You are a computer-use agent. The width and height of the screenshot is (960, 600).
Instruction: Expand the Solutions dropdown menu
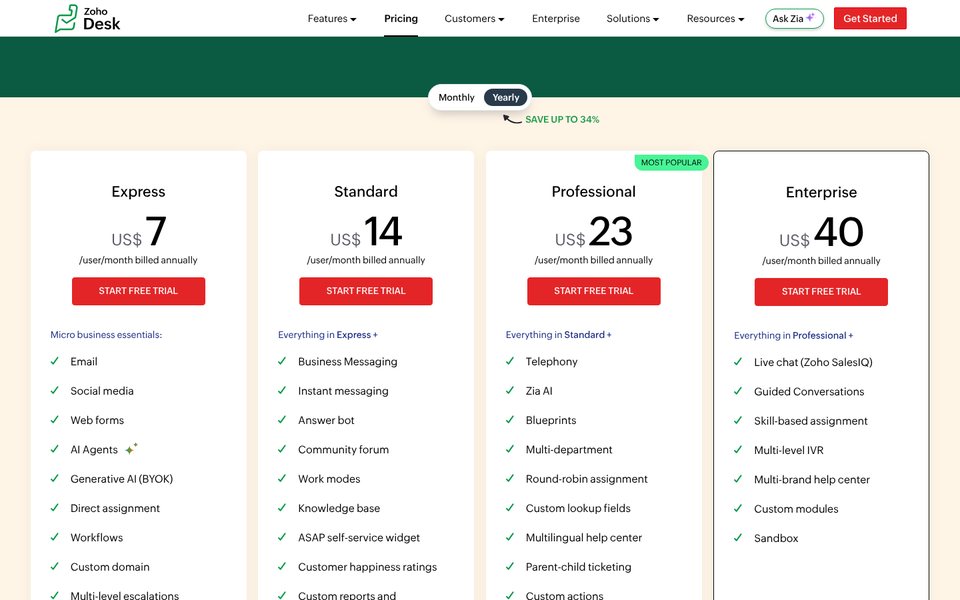click(x=633, y=18)
